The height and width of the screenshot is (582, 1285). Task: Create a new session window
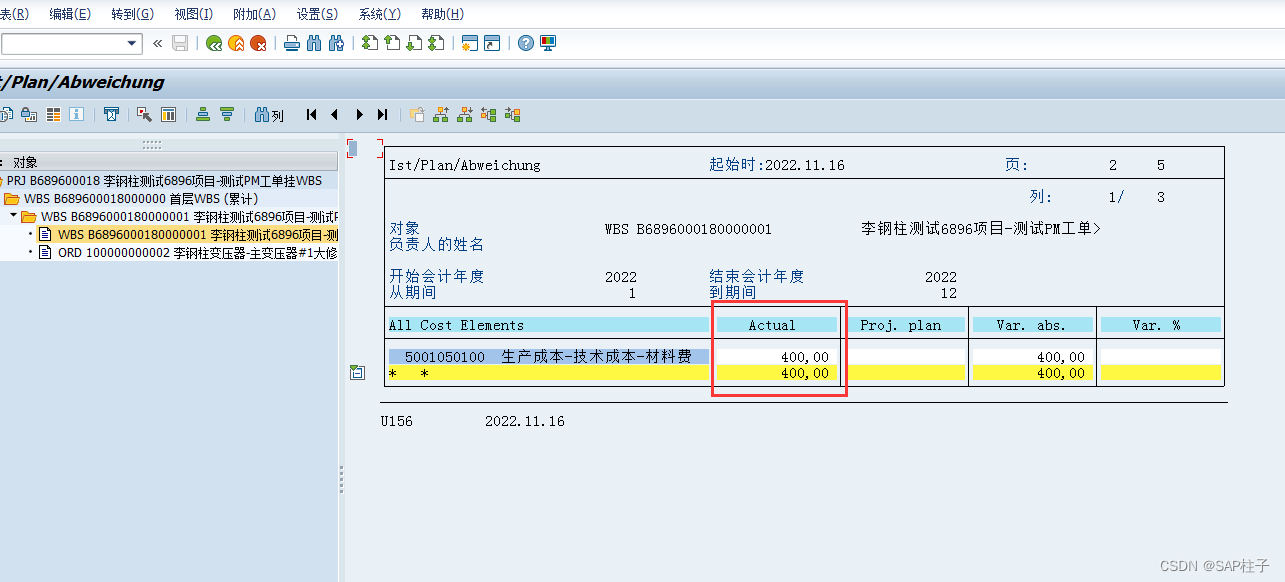(470, 43)
